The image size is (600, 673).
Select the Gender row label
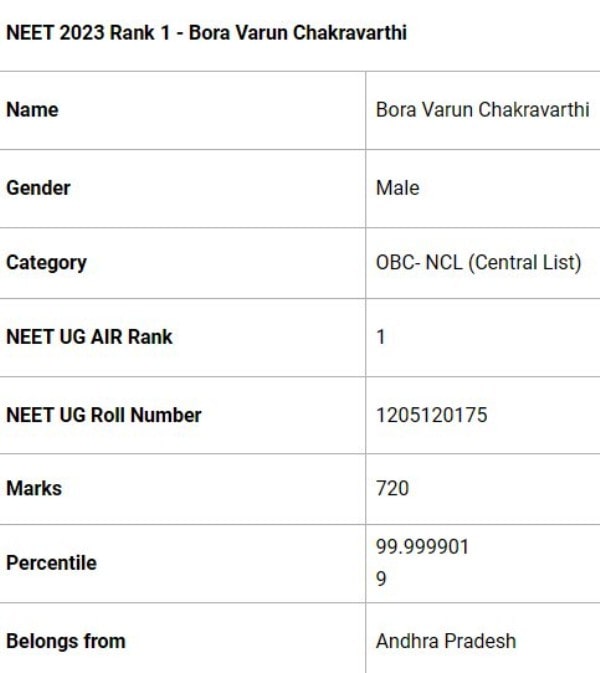click(38, 188)
